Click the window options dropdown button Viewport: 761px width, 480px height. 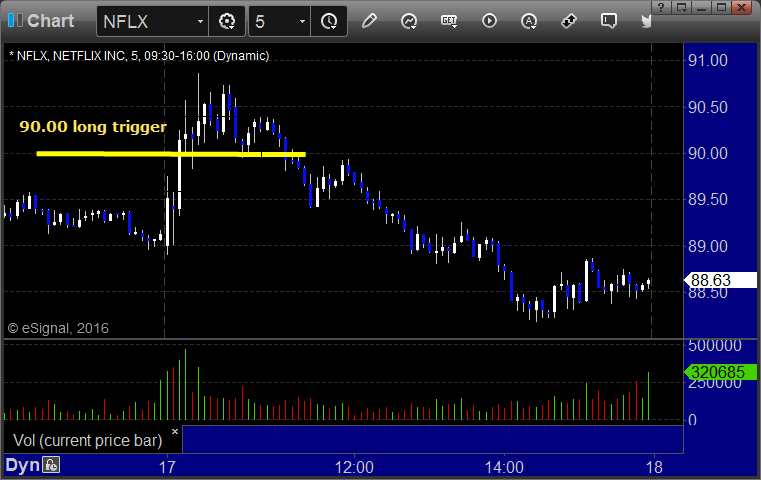pos(681,7)
